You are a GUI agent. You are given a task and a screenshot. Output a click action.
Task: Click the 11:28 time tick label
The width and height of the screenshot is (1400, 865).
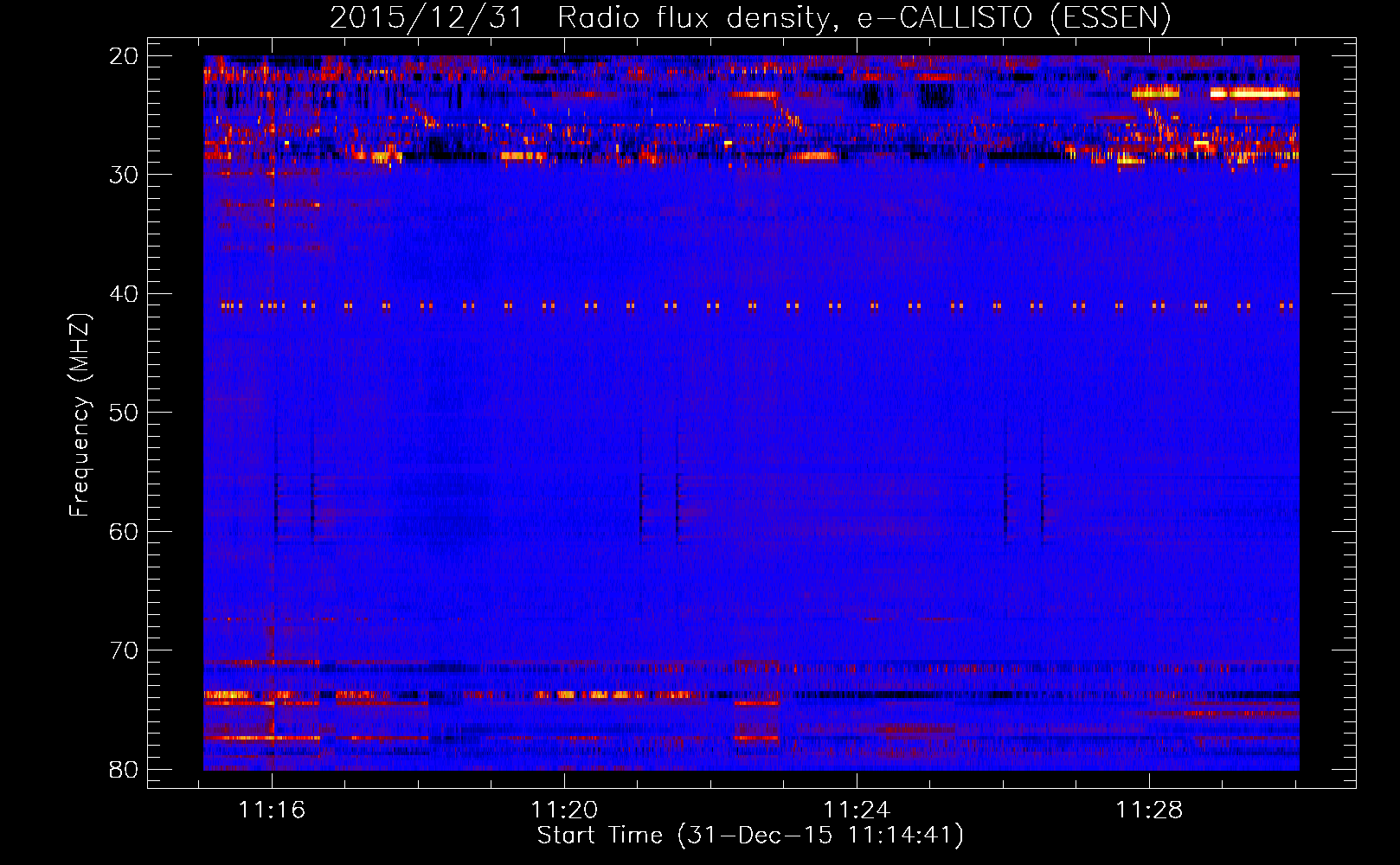click(1149, 811)
